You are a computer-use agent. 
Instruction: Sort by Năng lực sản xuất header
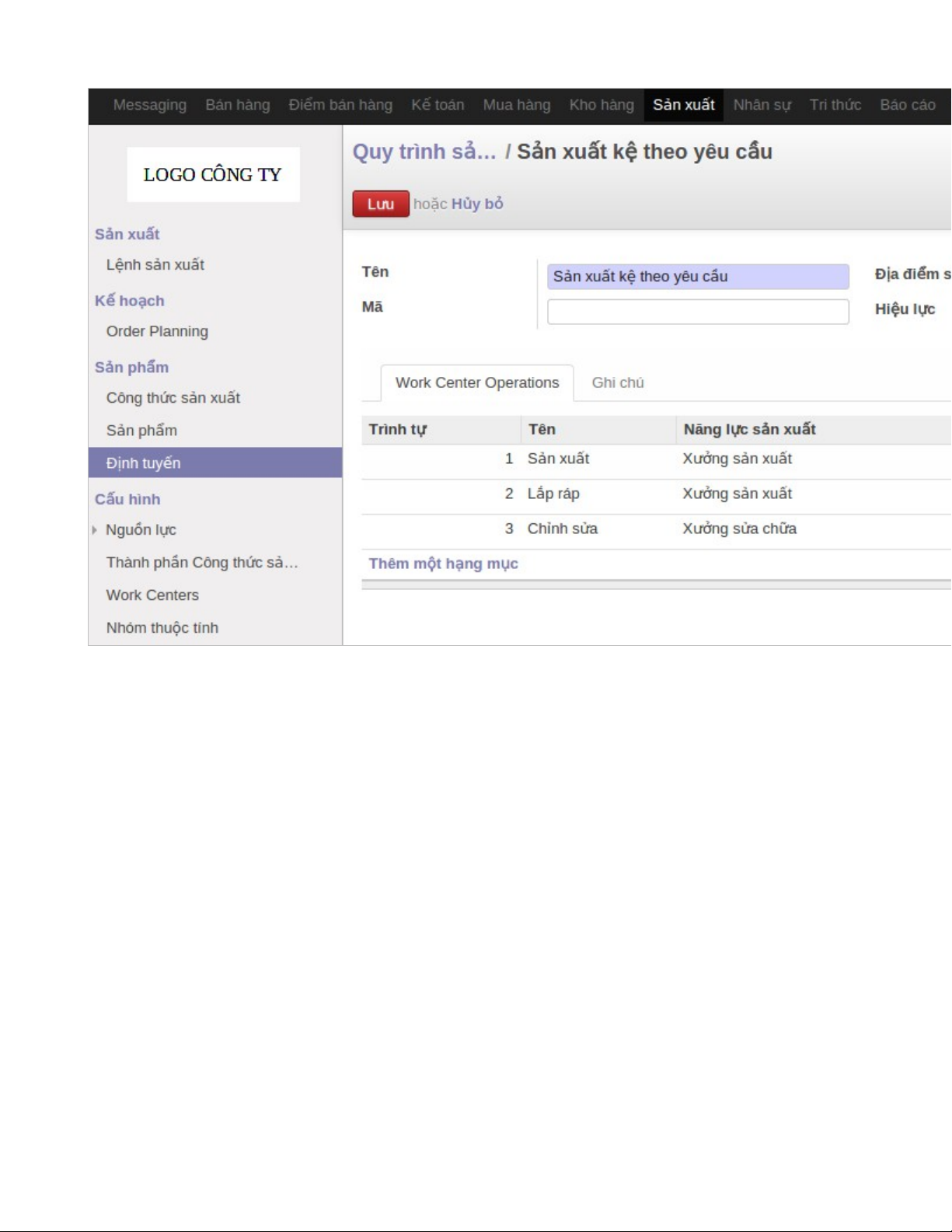click(750, 430)
